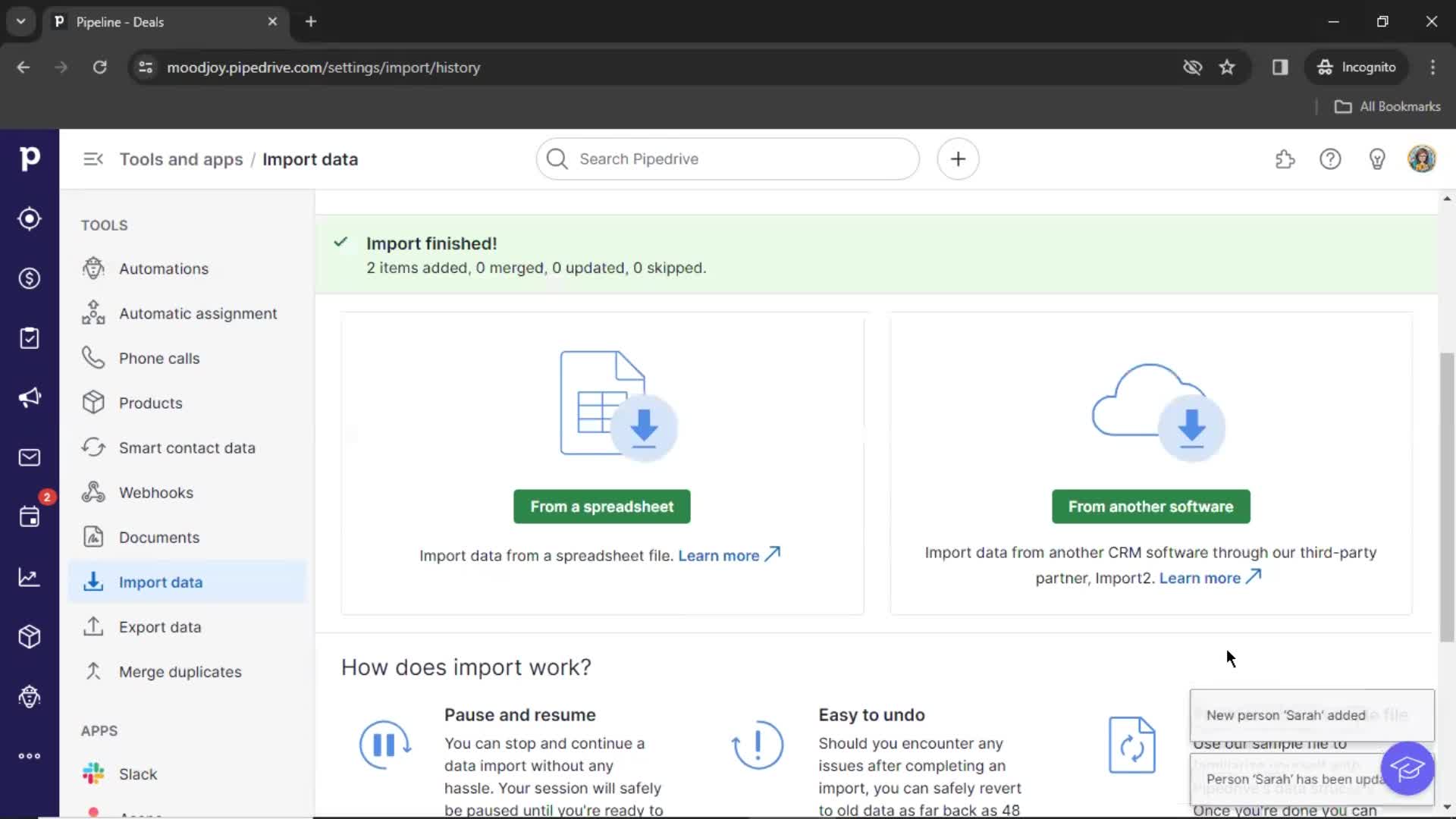Click the From a spreadsheet button
The height and width of the screenshot is (819, 1456).
(x=601, y=506)
